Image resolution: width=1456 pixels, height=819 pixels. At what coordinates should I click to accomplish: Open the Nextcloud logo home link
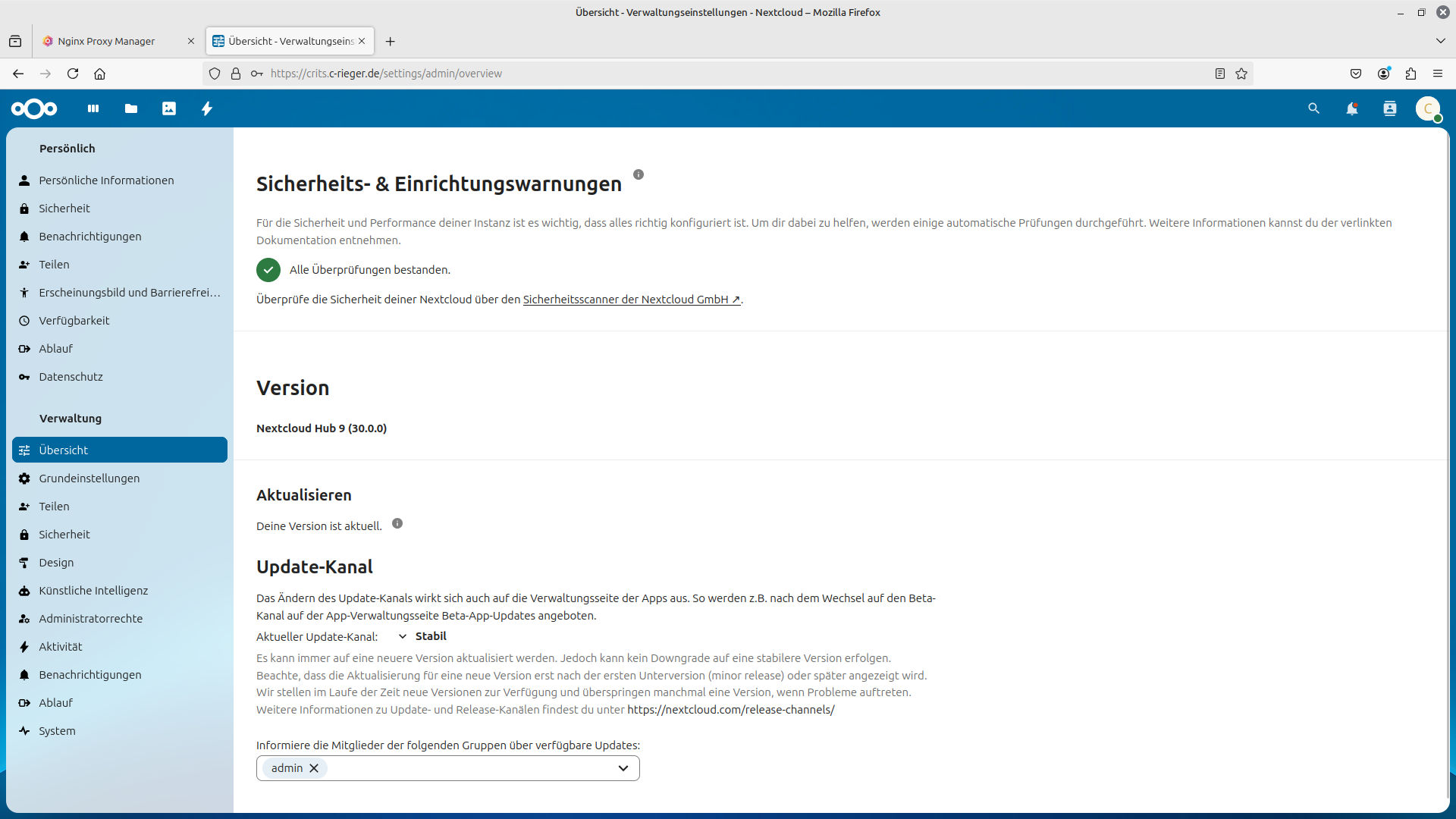[x=34, y=108]
